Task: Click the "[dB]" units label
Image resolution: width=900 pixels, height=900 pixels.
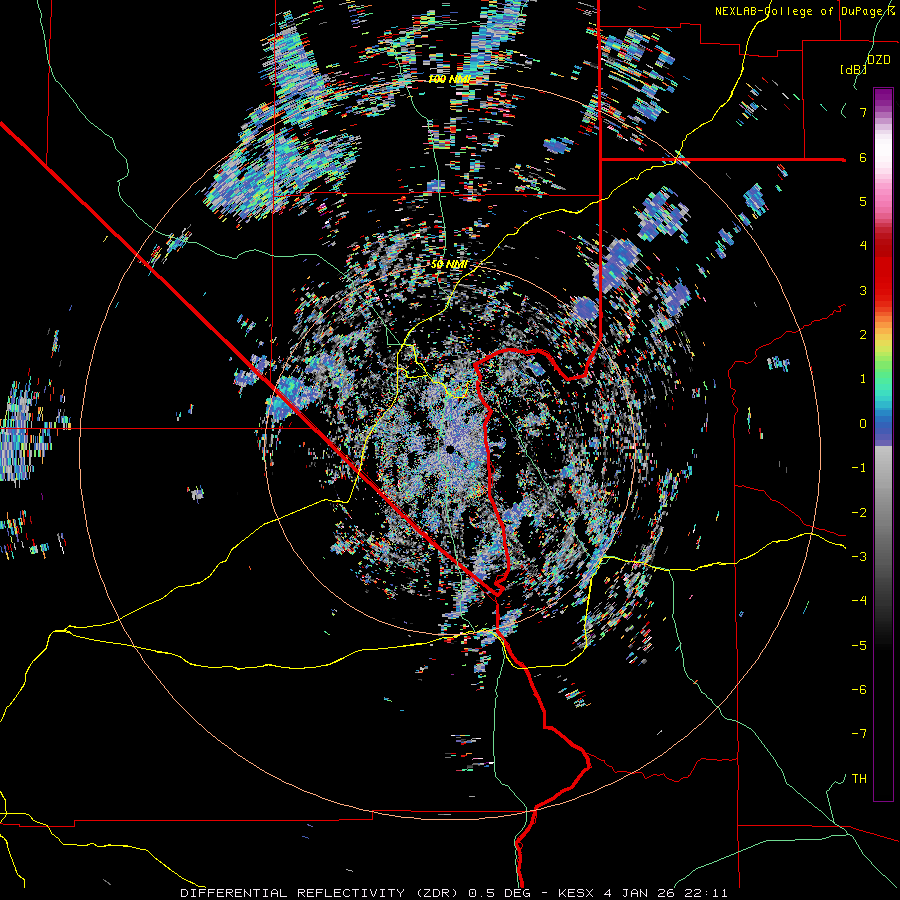Action: (853, 69)
